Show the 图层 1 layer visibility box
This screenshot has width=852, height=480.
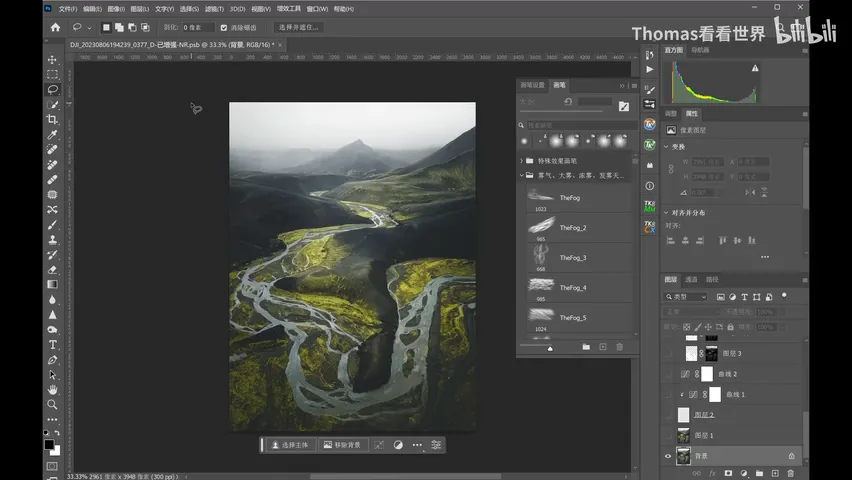pos(668,435)
